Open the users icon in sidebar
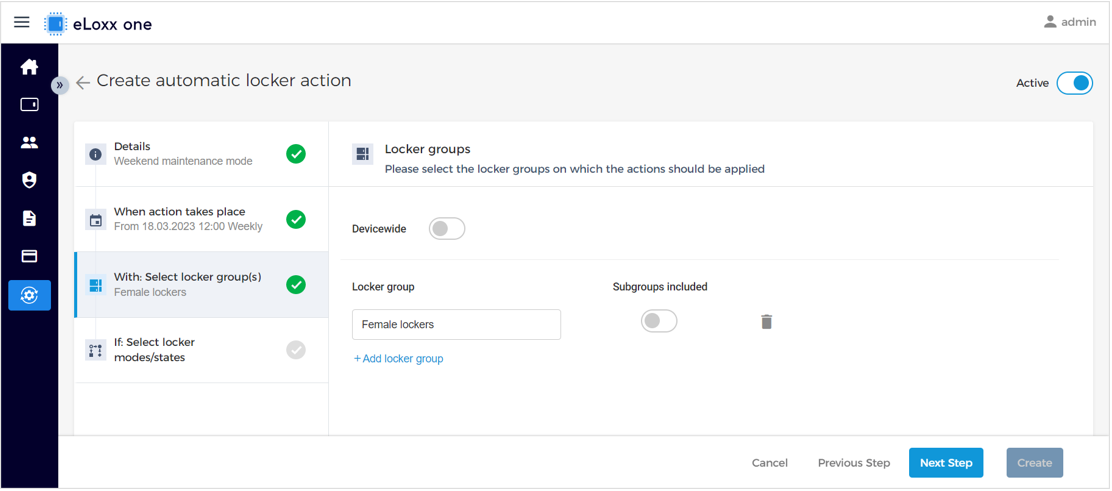The width and height of the screenshot is (1112, 491). (29, 143)
